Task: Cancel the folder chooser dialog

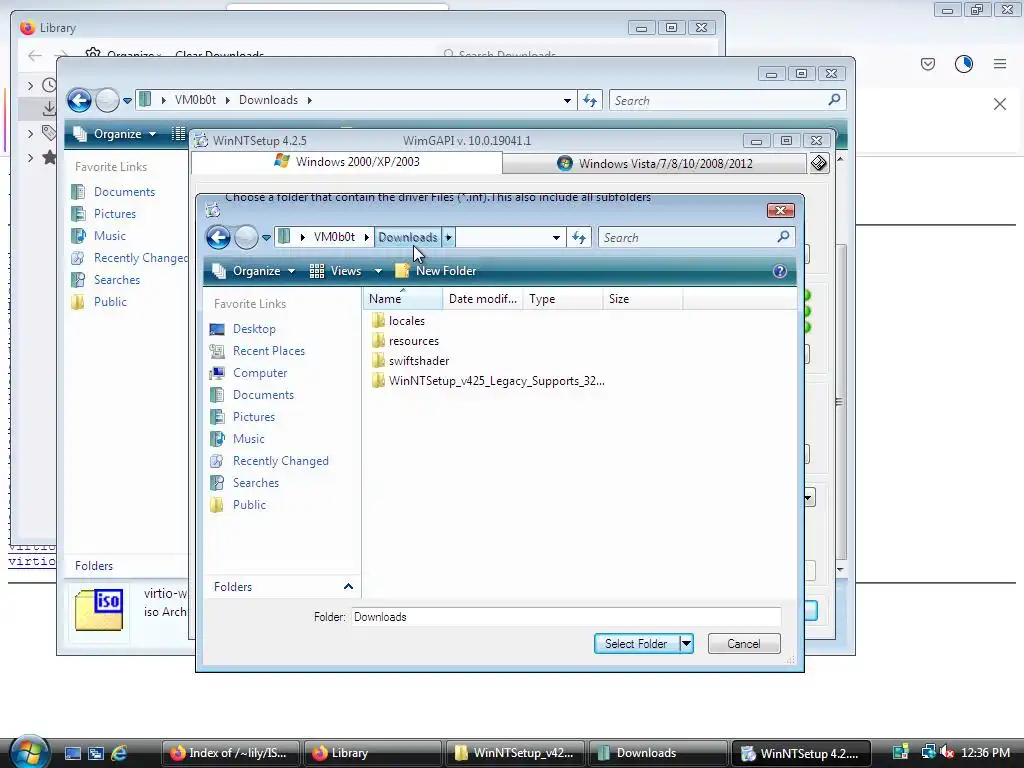Action: [744, 644]
